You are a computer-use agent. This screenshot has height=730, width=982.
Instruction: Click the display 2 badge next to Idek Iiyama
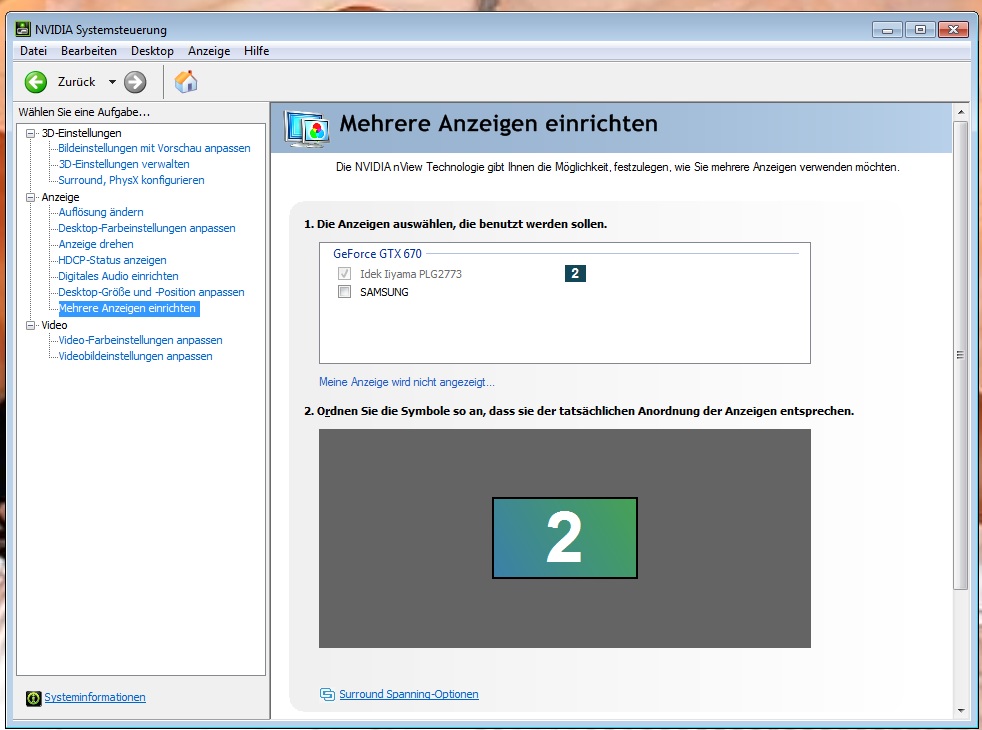575,274
